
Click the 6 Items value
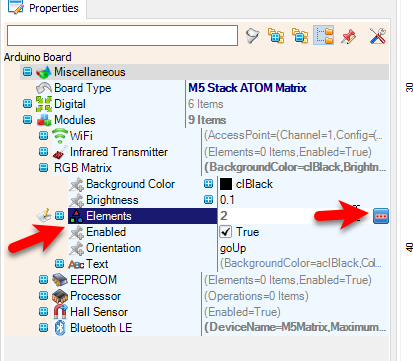pos(206,104)
